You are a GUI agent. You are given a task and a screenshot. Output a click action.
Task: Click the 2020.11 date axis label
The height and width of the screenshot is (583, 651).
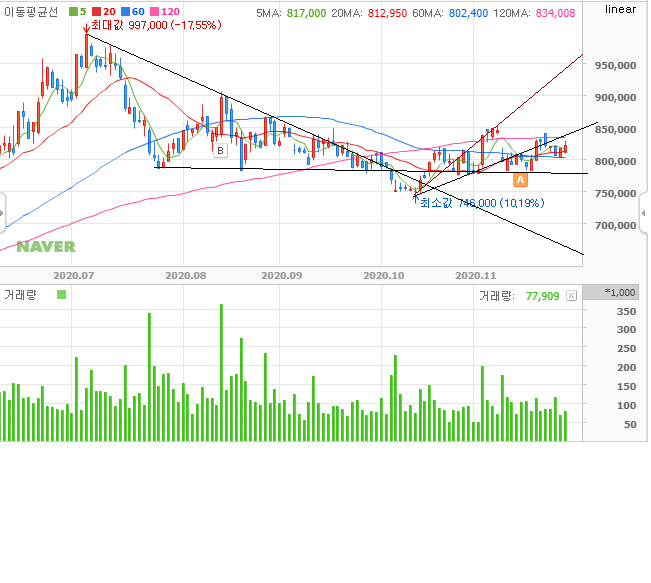click(475, 276)
